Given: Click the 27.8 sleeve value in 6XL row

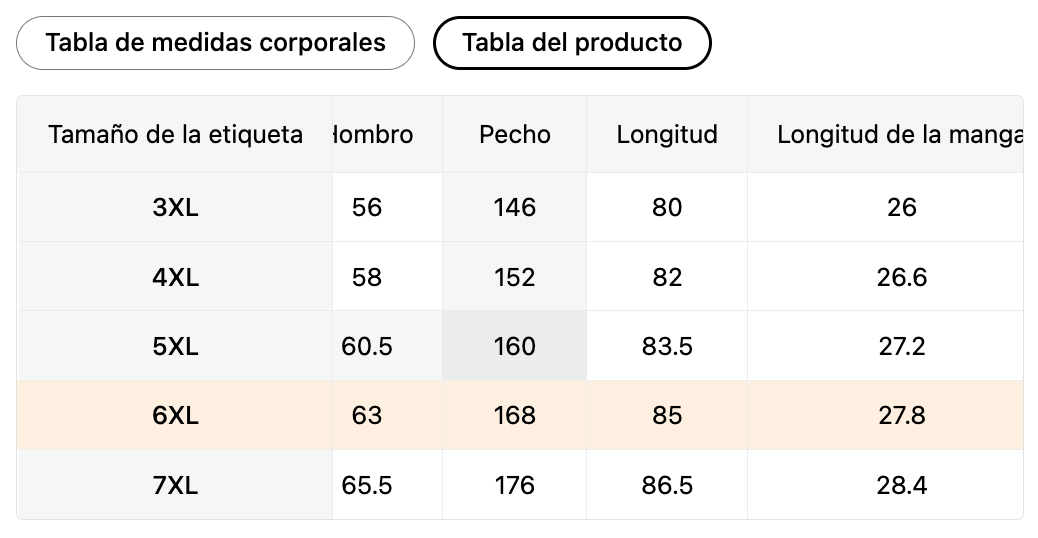Looking at the screenshot, I should coord(902,415).
